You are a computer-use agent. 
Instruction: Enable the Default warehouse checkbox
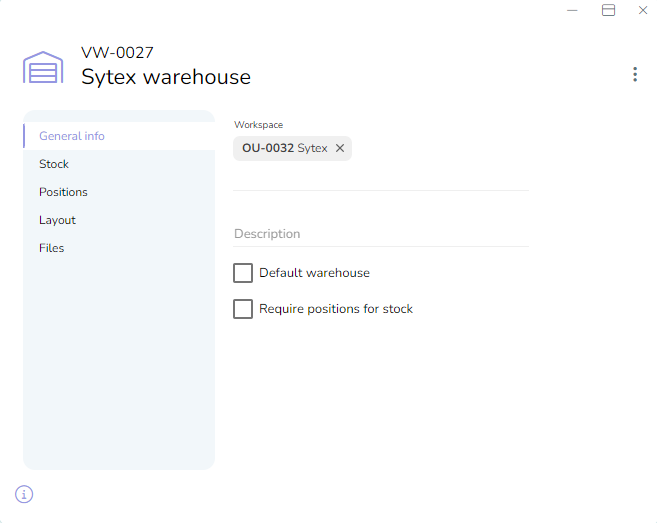click(243, 273)
